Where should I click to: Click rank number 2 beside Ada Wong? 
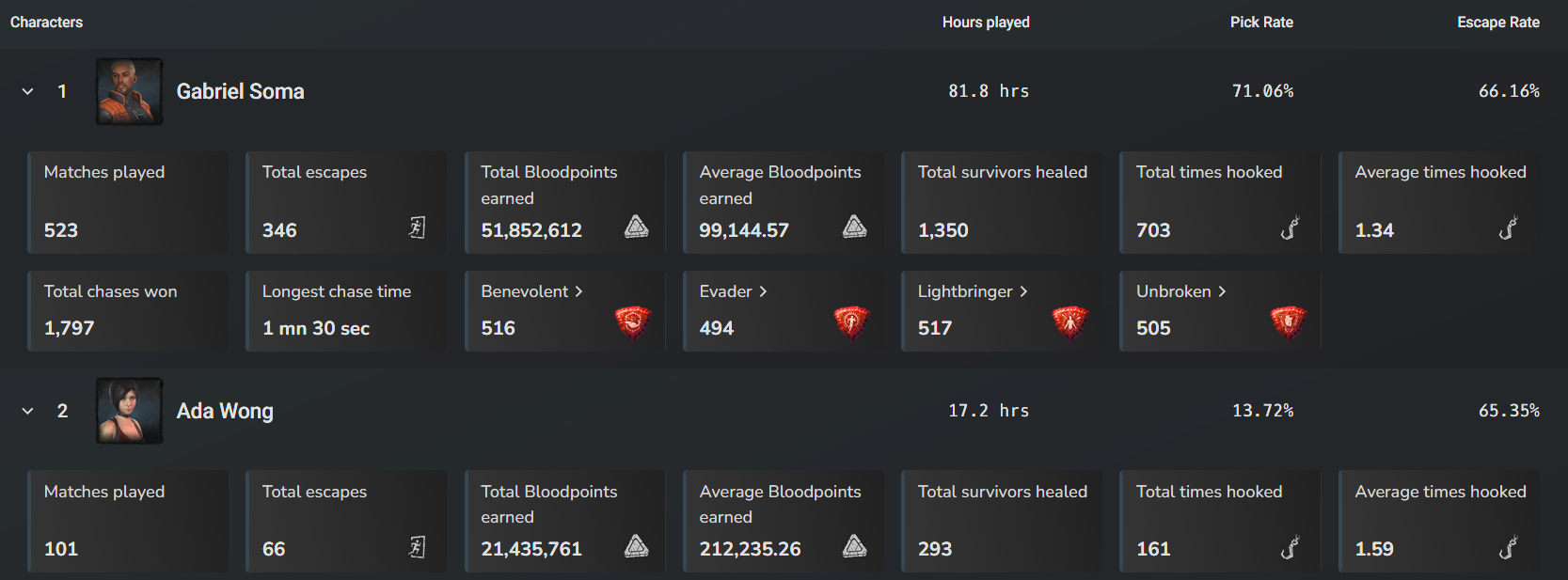[62, 411]
